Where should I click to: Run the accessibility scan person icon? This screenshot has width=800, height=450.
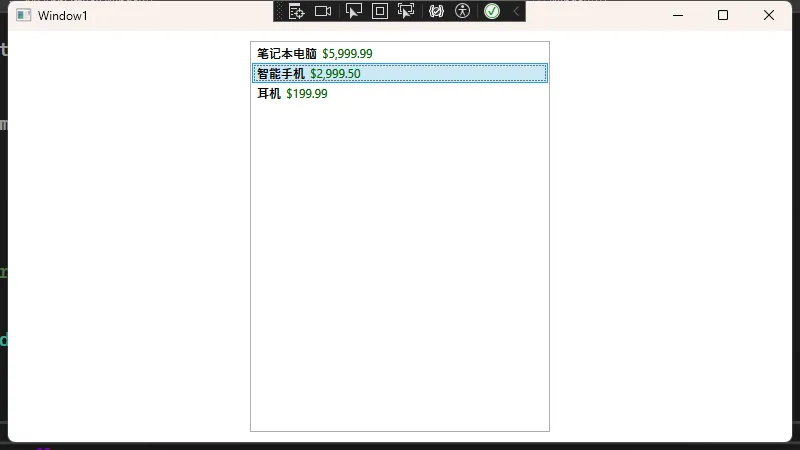coord(462,11)
